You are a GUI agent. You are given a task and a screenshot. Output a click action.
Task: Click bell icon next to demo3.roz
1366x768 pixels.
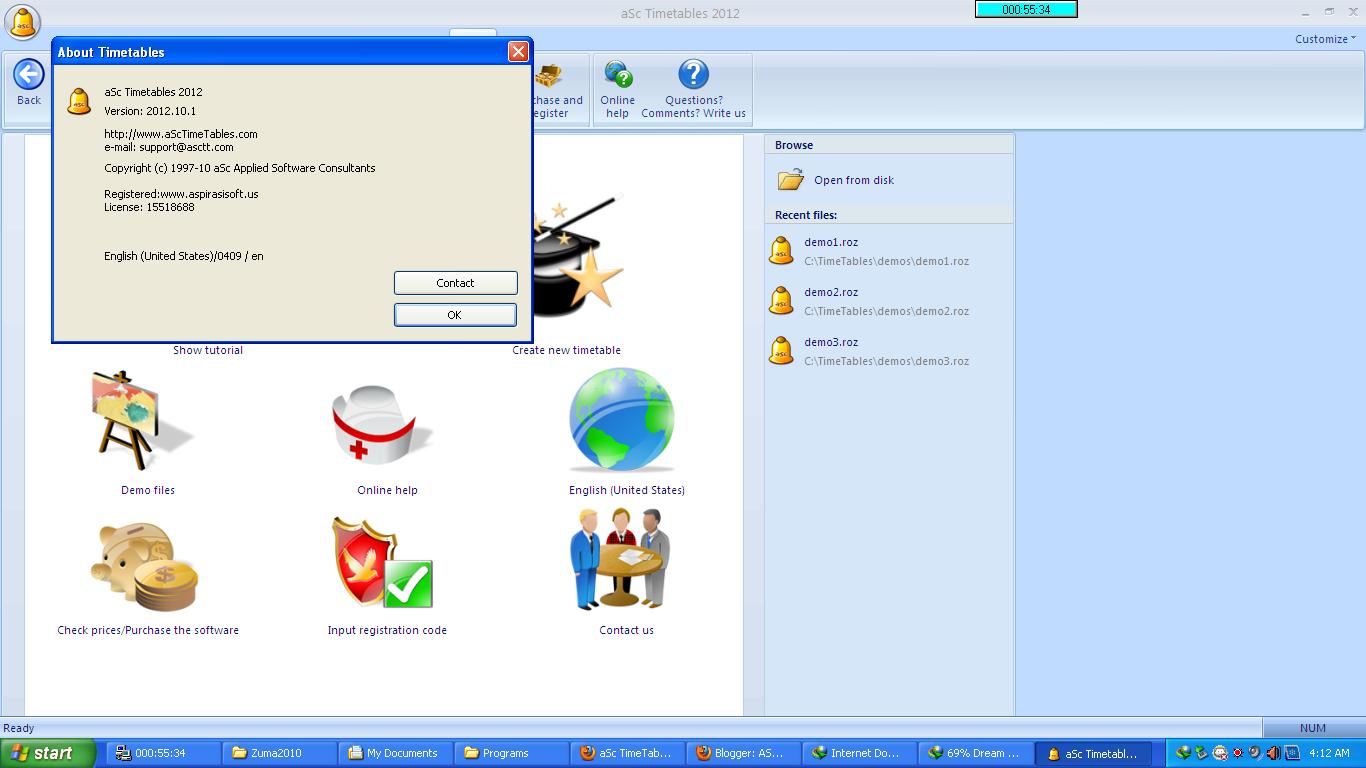coord(781,350)
